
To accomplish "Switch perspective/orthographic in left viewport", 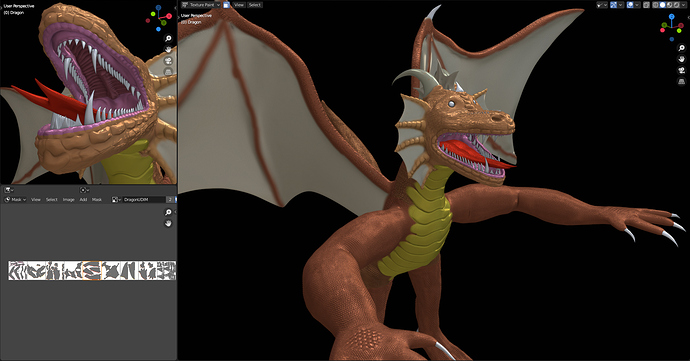I will [x=168, y=72].
